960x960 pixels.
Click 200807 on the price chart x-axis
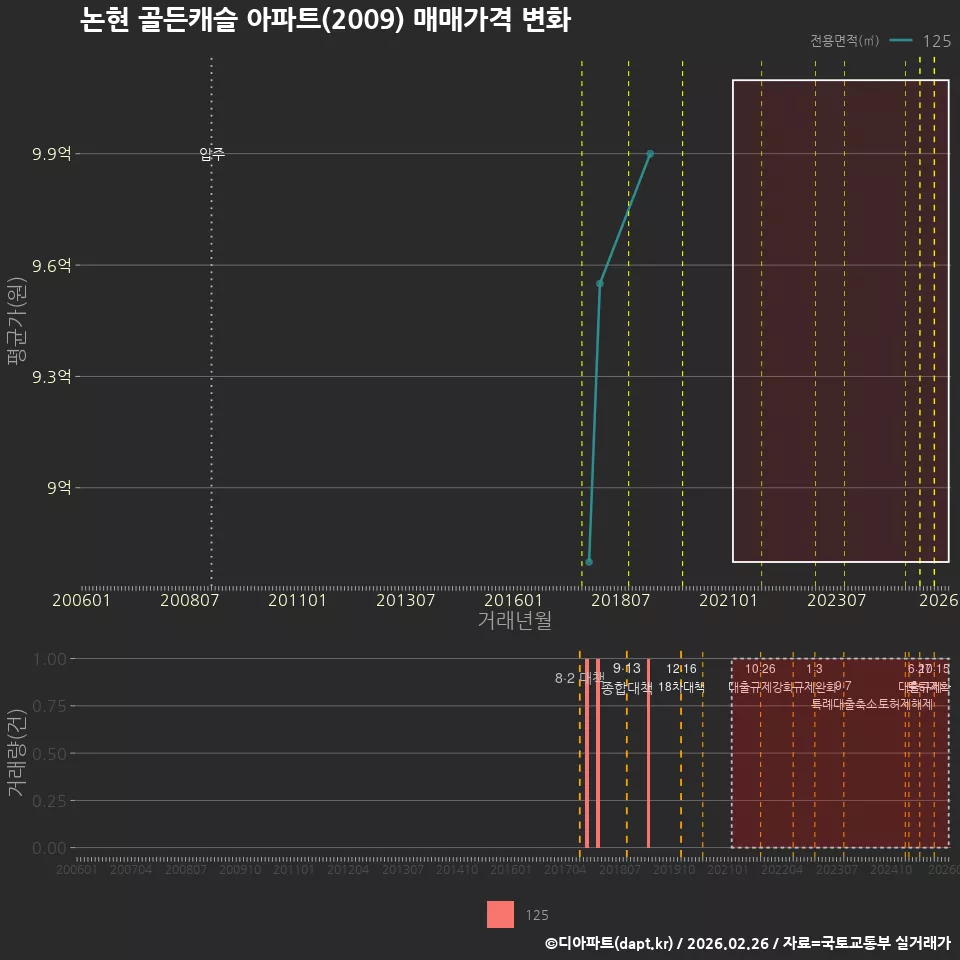[189, 600]
